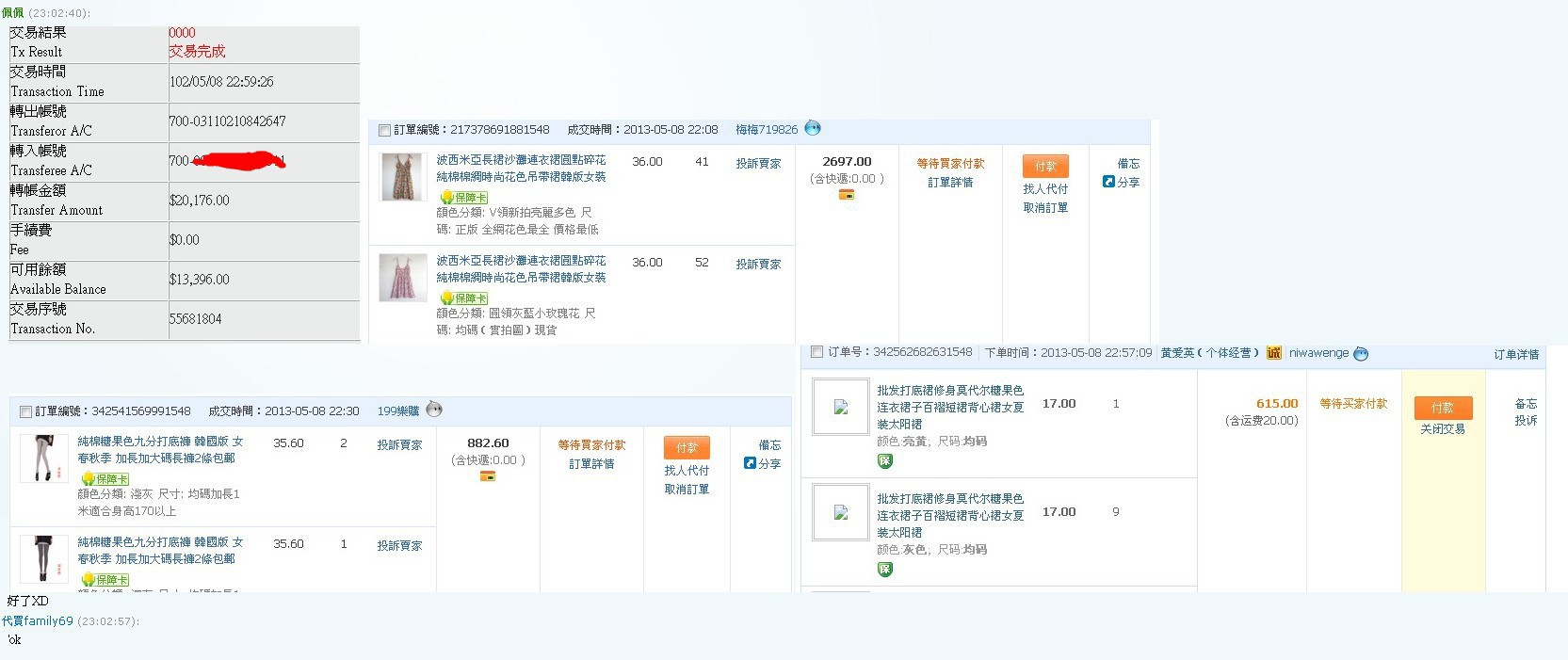Click card icon under 2697.00 total

847,195
